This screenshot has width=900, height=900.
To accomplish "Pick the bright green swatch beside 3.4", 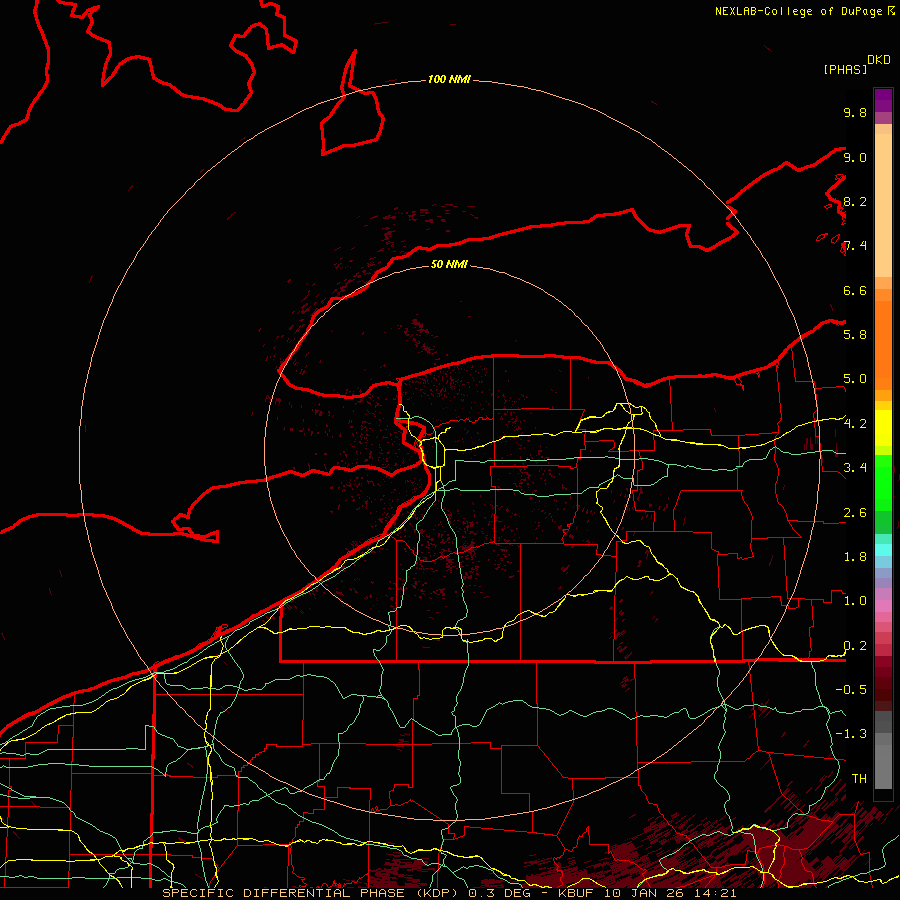I will (883, 468).
